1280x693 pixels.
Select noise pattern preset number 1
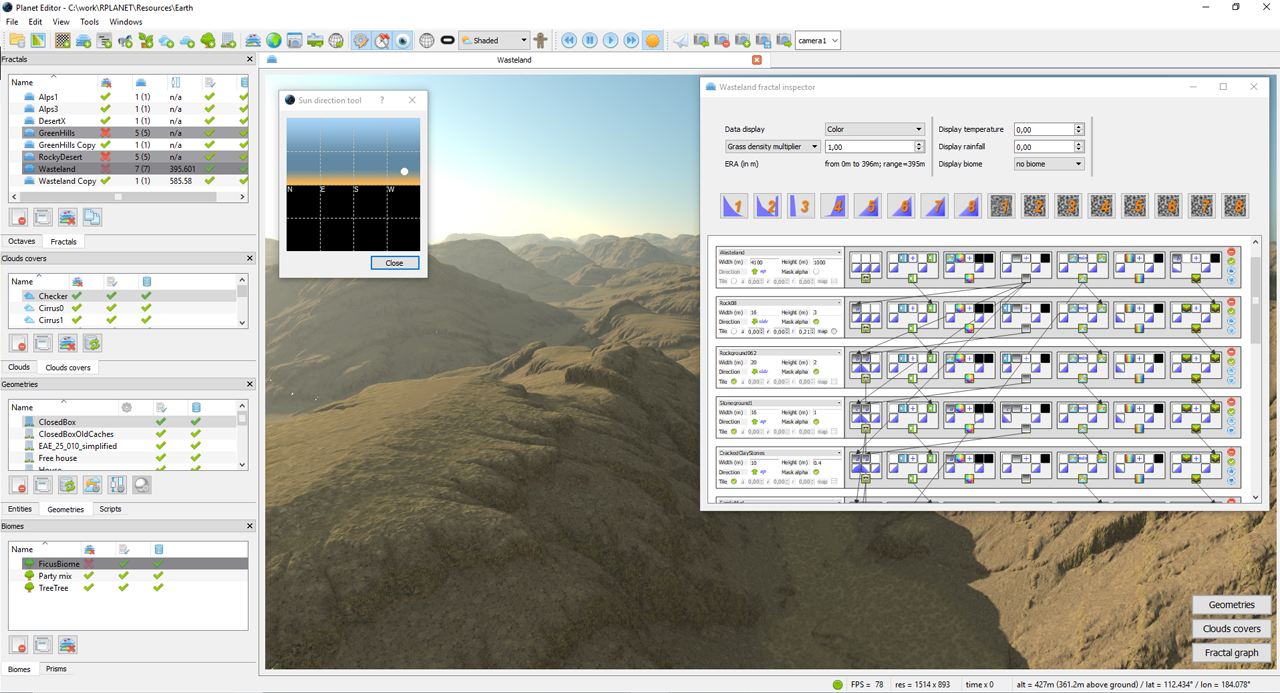(x=1001, y=206)
